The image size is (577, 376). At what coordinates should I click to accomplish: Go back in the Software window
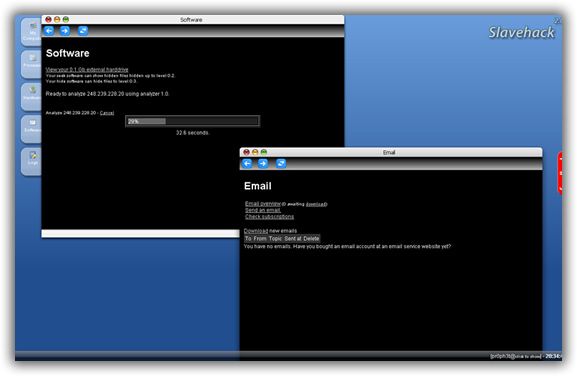[49, 31]
